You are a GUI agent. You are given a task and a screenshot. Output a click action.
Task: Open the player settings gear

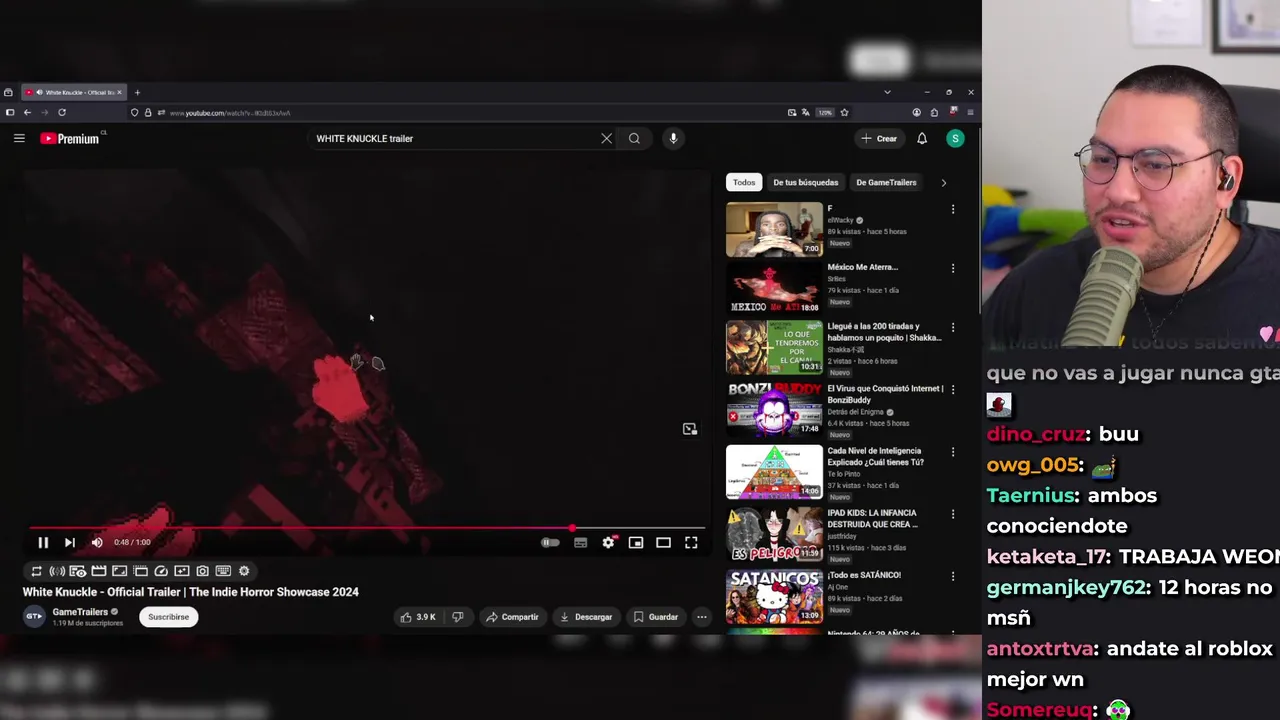pyautogui.click(x=608, y=542)
